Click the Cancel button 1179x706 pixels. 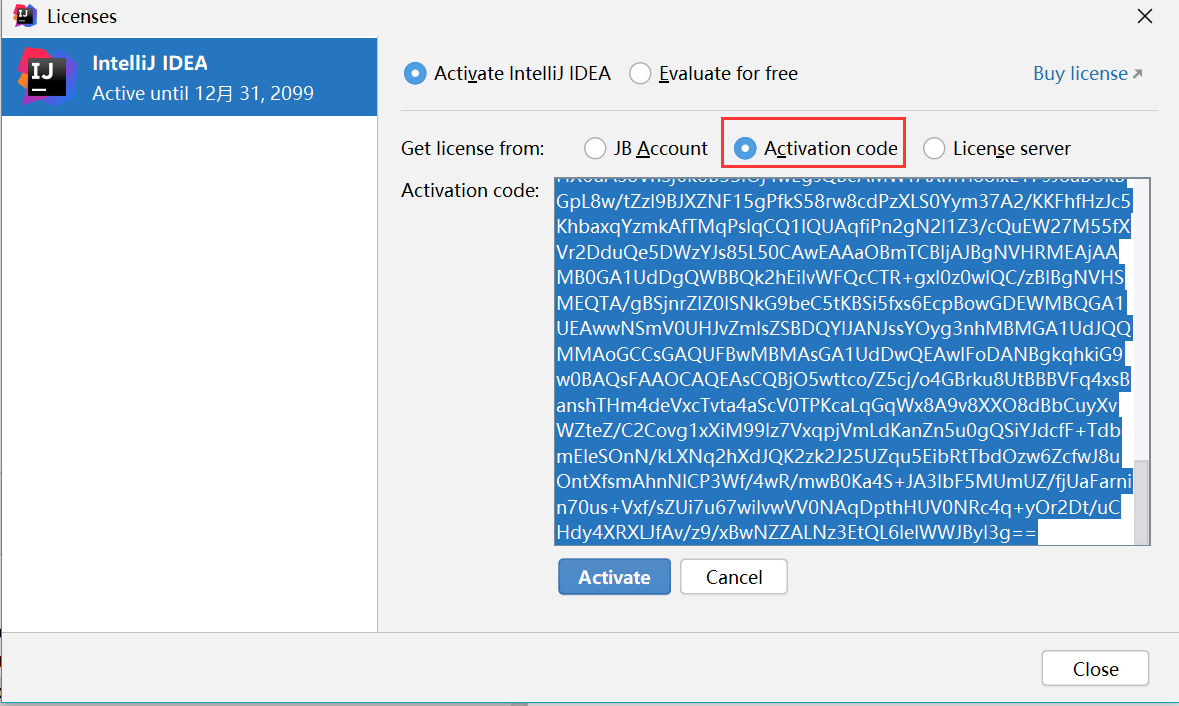click(x=734, y=577)
